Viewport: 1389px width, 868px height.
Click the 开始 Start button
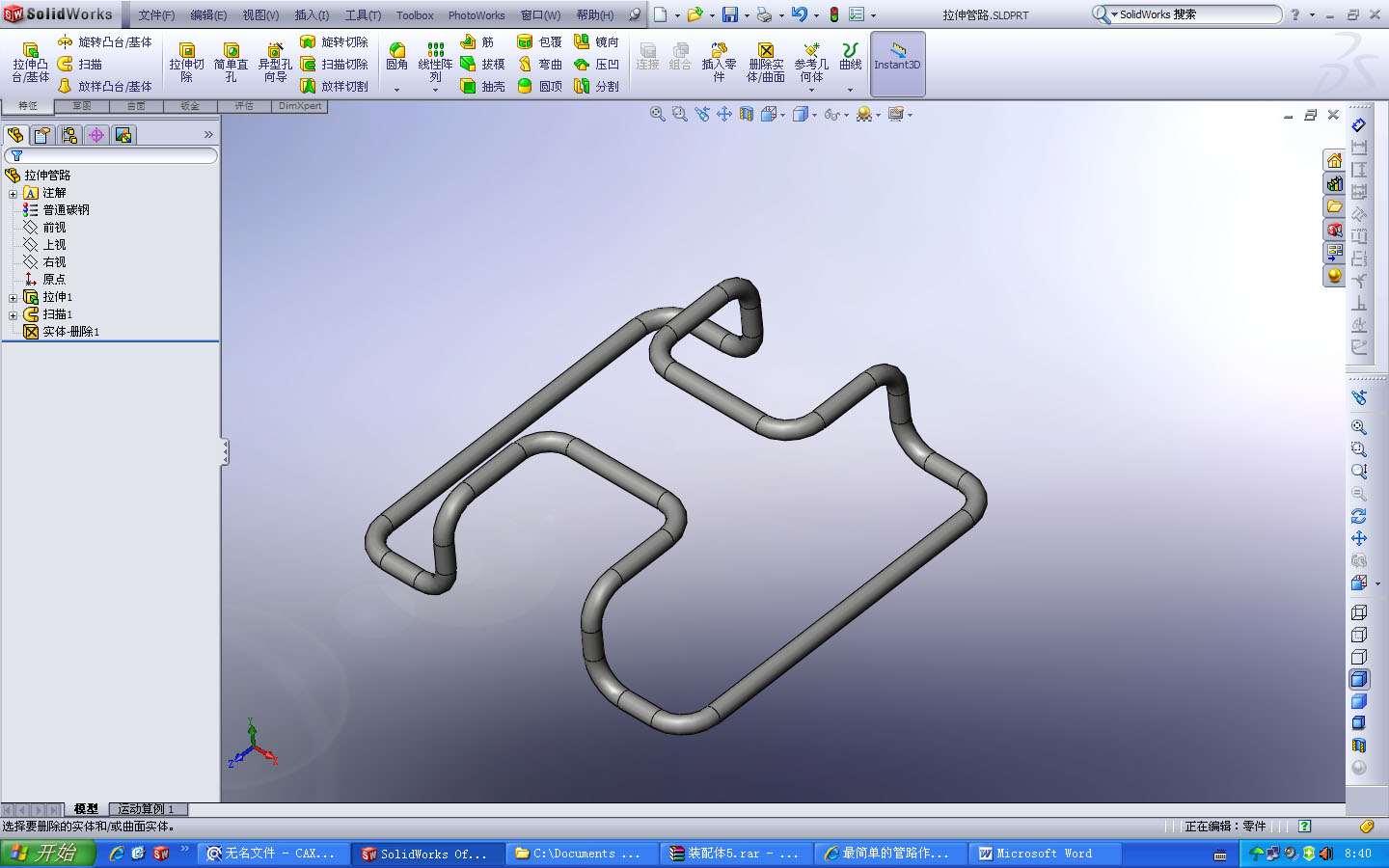tap(48, 854)
